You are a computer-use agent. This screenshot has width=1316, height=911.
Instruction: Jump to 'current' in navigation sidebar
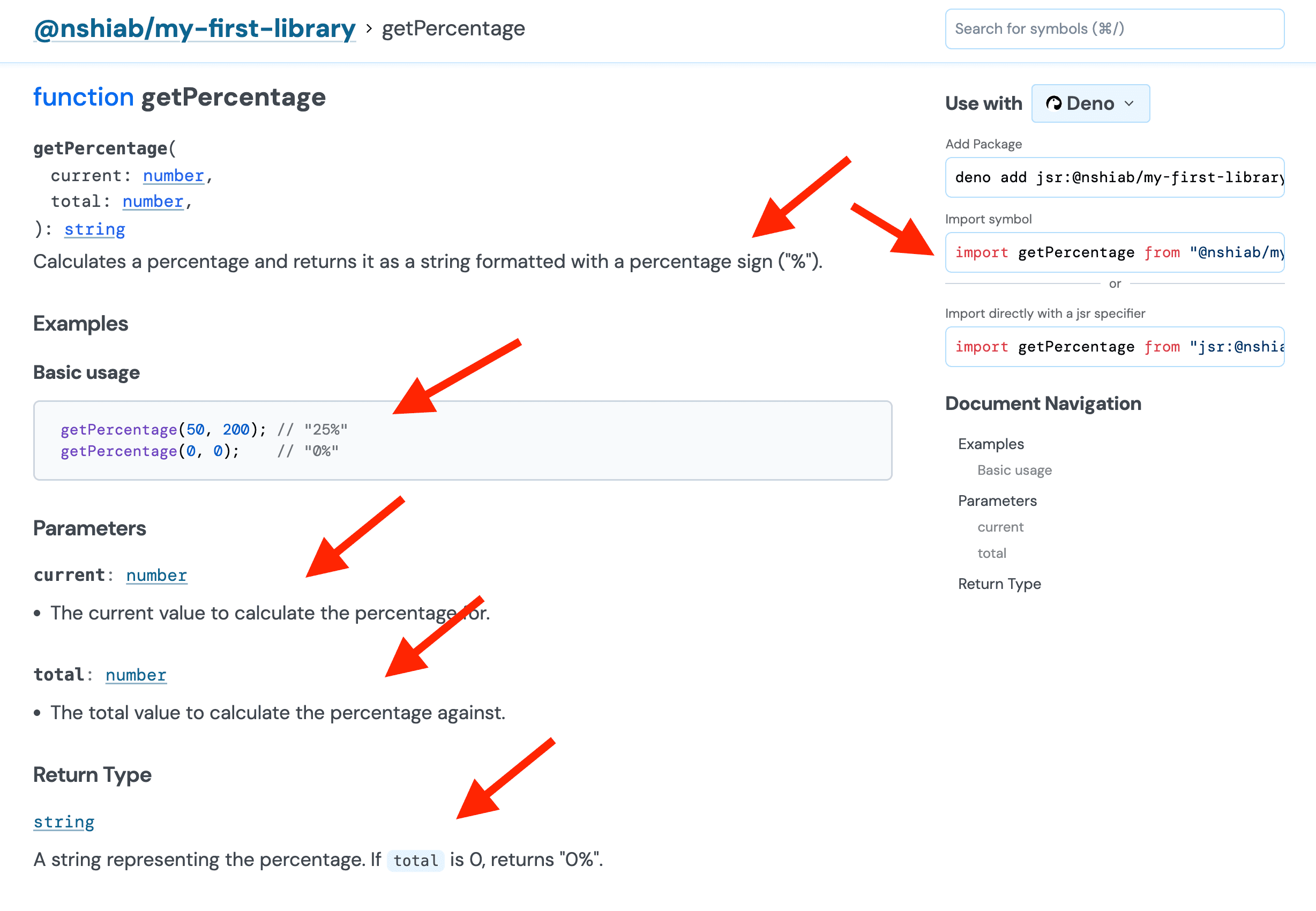click(x=1000, y=527)
